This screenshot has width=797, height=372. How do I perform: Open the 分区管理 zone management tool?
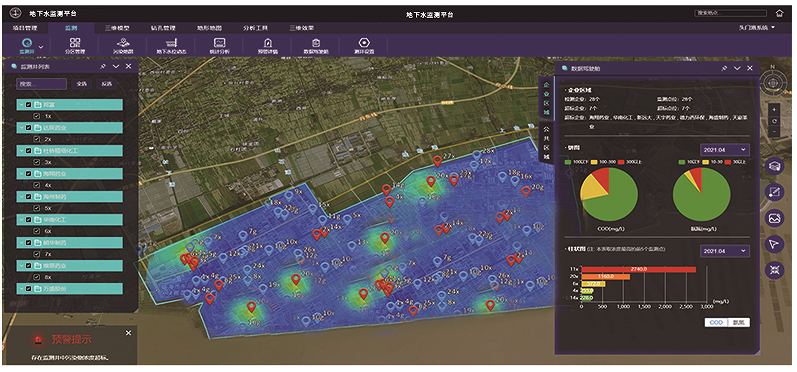pyautogui.click(x=75, y=46)
